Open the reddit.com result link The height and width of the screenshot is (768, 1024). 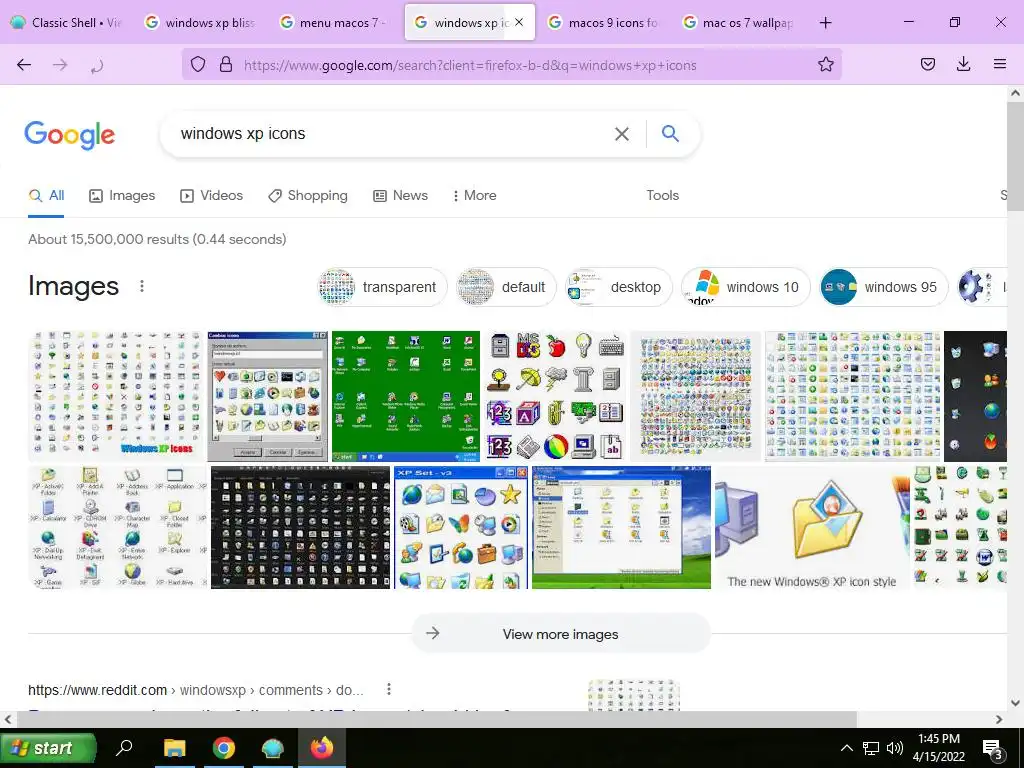click(x=195, y=690)
